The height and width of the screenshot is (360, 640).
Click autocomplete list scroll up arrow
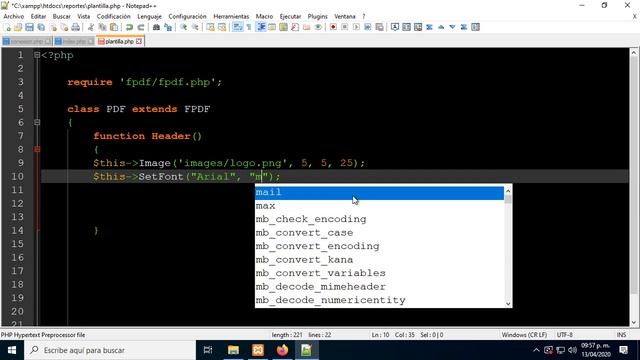point(508,191)
